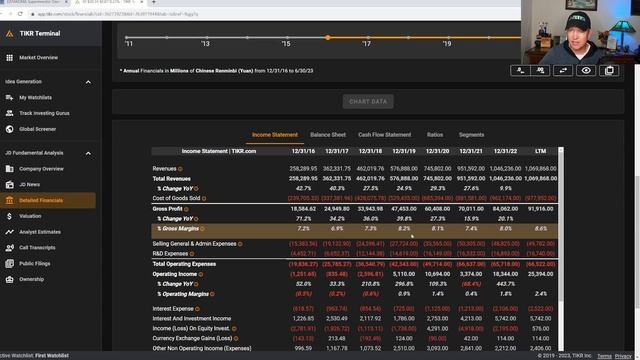Click the decrease decimals toolbar icon

click(520, 70)
